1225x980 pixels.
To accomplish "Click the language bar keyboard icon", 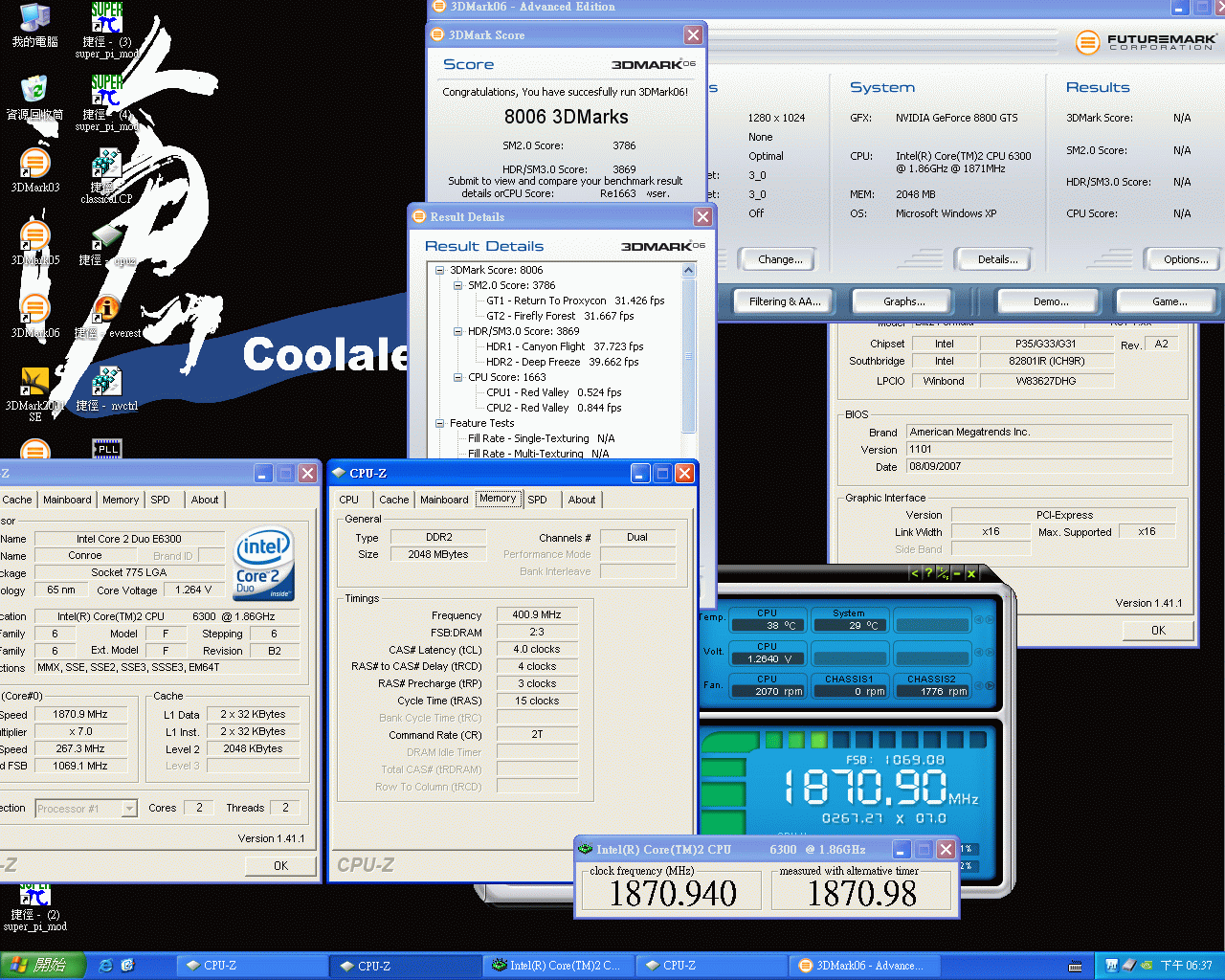I will coord(1076,966).
